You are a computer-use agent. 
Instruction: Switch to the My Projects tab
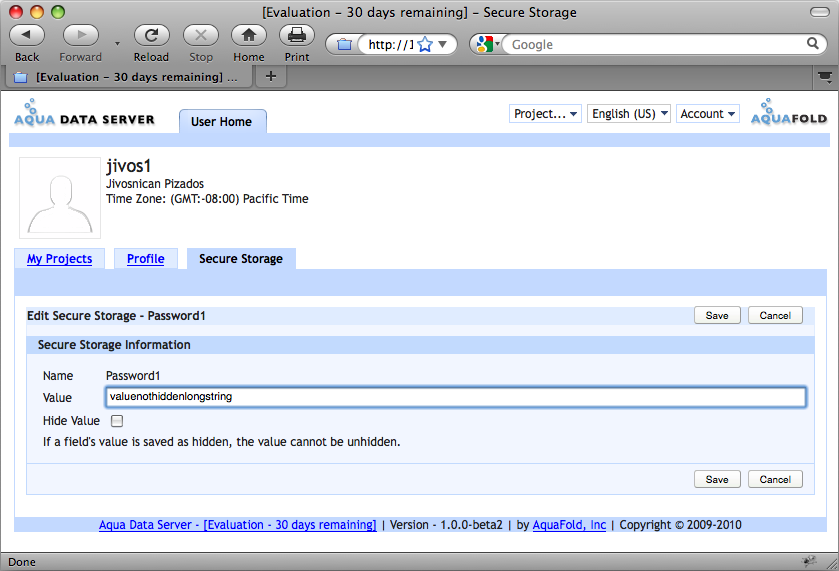[x=59, y=259]
